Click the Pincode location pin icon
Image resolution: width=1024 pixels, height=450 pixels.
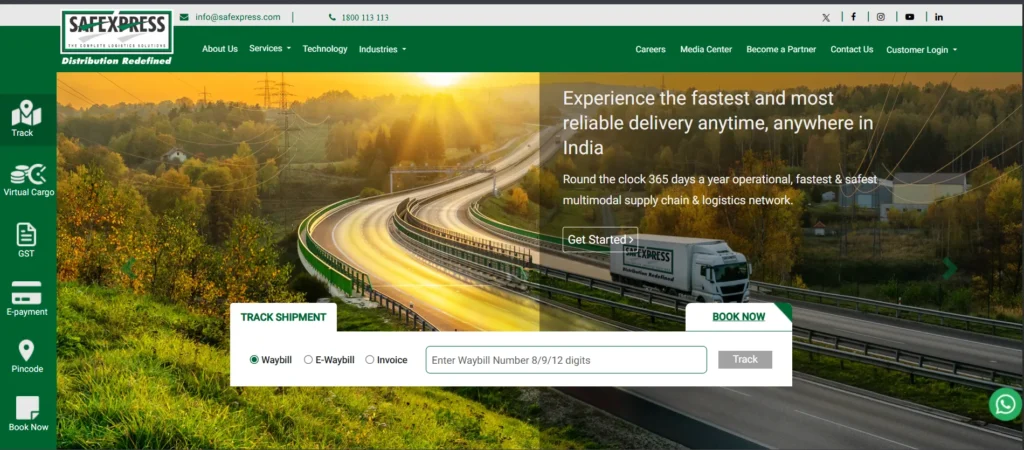26,351
